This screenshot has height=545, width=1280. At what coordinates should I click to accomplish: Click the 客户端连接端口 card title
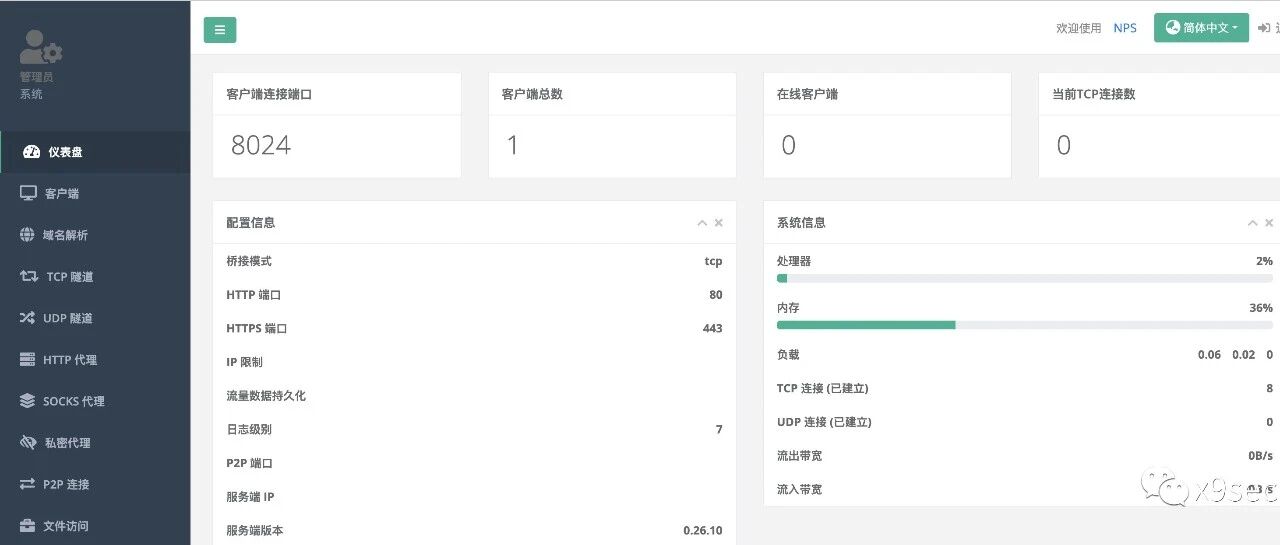pos(269,94)
